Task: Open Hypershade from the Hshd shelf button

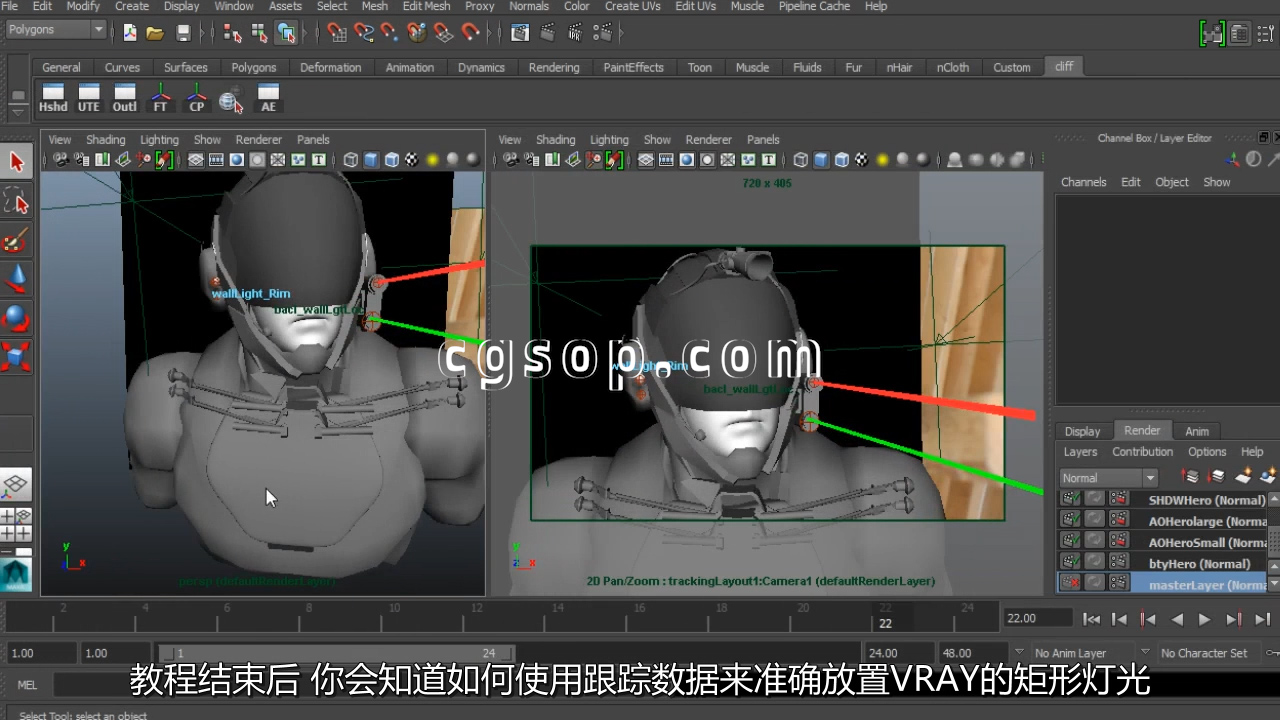Action: (x=53, y=98)
